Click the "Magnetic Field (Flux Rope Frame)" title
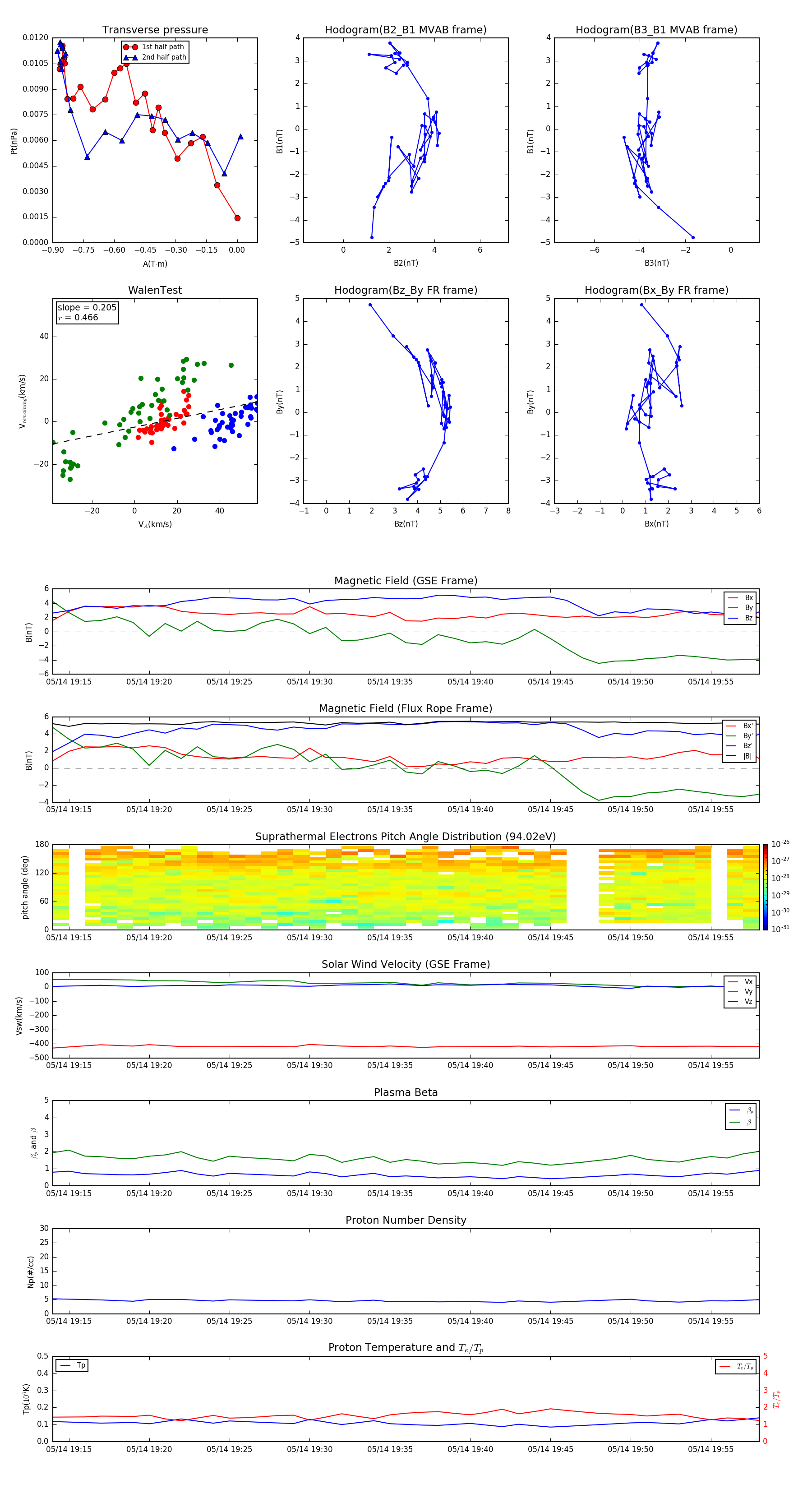812x1489 pixels. click(x=406, y=709)
